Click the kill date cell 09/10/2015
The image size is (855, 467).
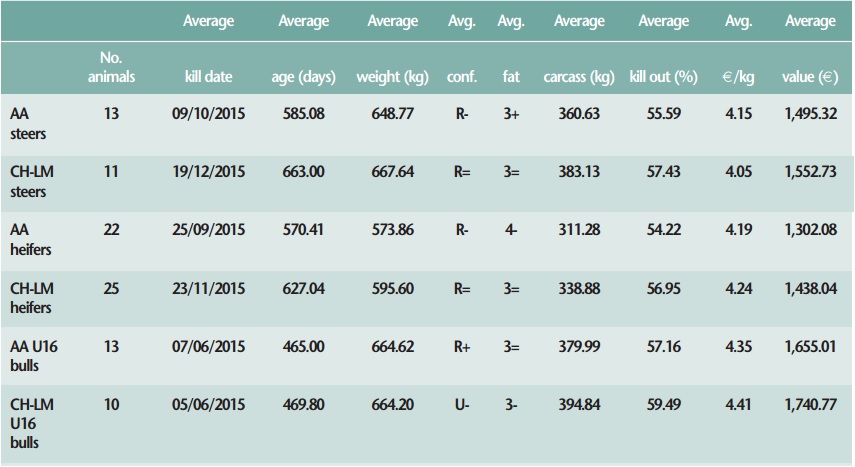(208, 114)
